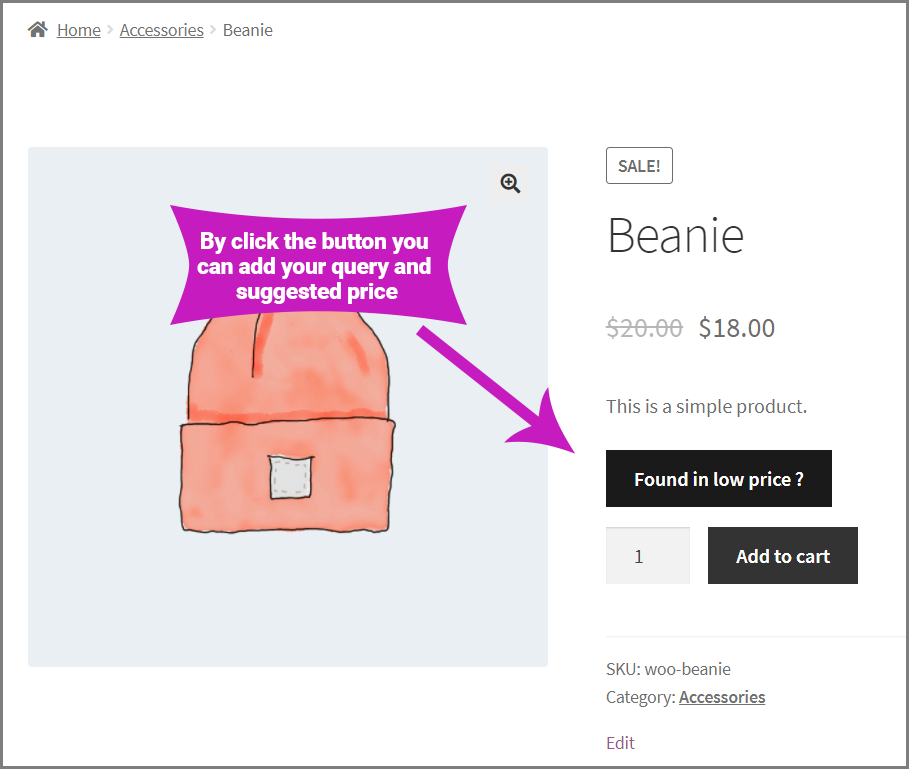This screenshot has height=769, width=909.
Task: Click the 'Found in low price ?' button
Action: pyautogui.click(x=719, y=479)
